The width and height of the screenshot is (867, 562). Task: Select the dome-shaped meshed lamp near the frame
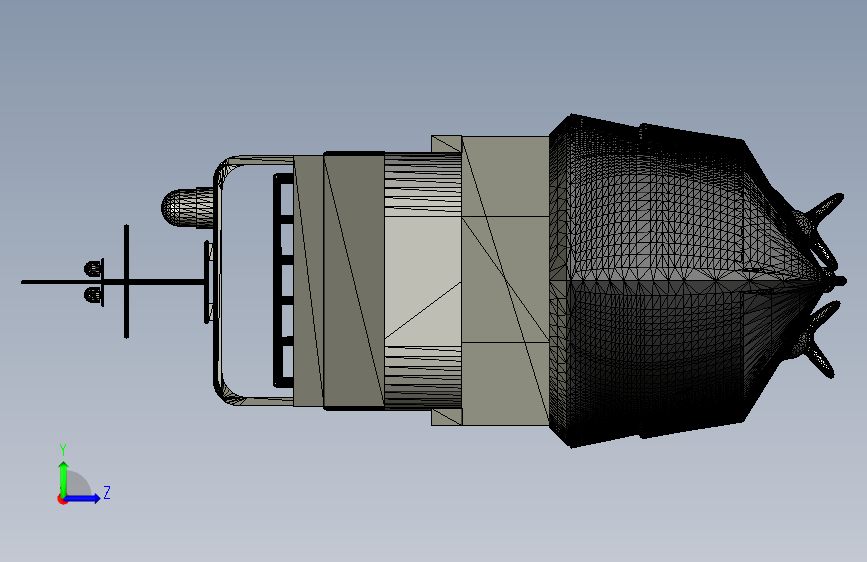[x=187, y=208]
